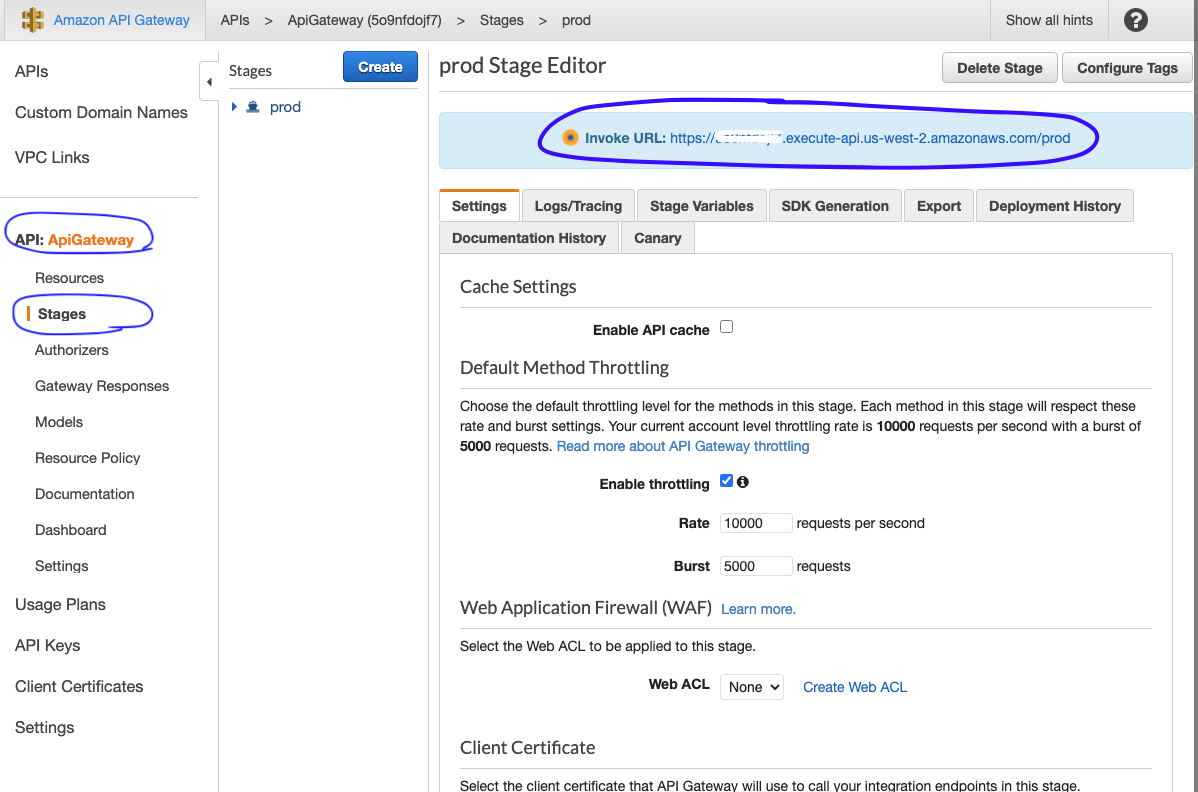
Task: Click the Amazon API Gateway logo icon
Action: 33,20
